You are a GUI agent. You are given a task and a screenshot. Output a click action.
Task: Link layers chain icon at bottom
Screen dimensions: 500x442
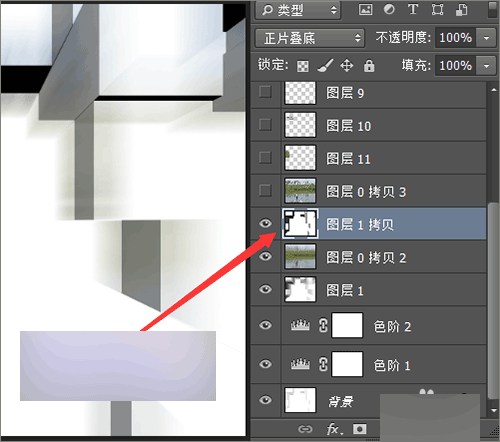click(x=305, y=429)
